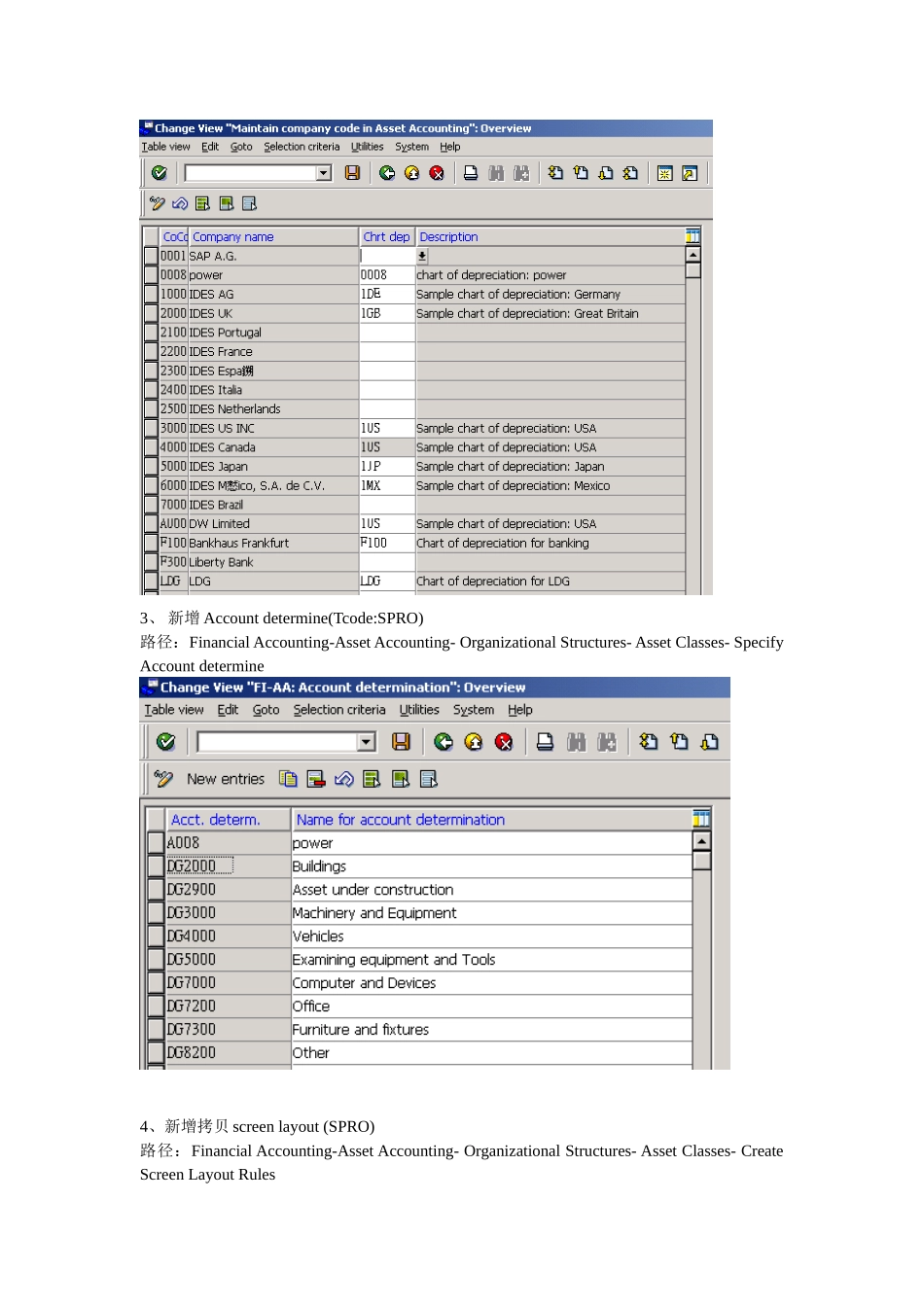The width and height of the screenshot is (924, 1307).
Task: Click Save disk icon in company code window
Action: (x=352, y=173)
